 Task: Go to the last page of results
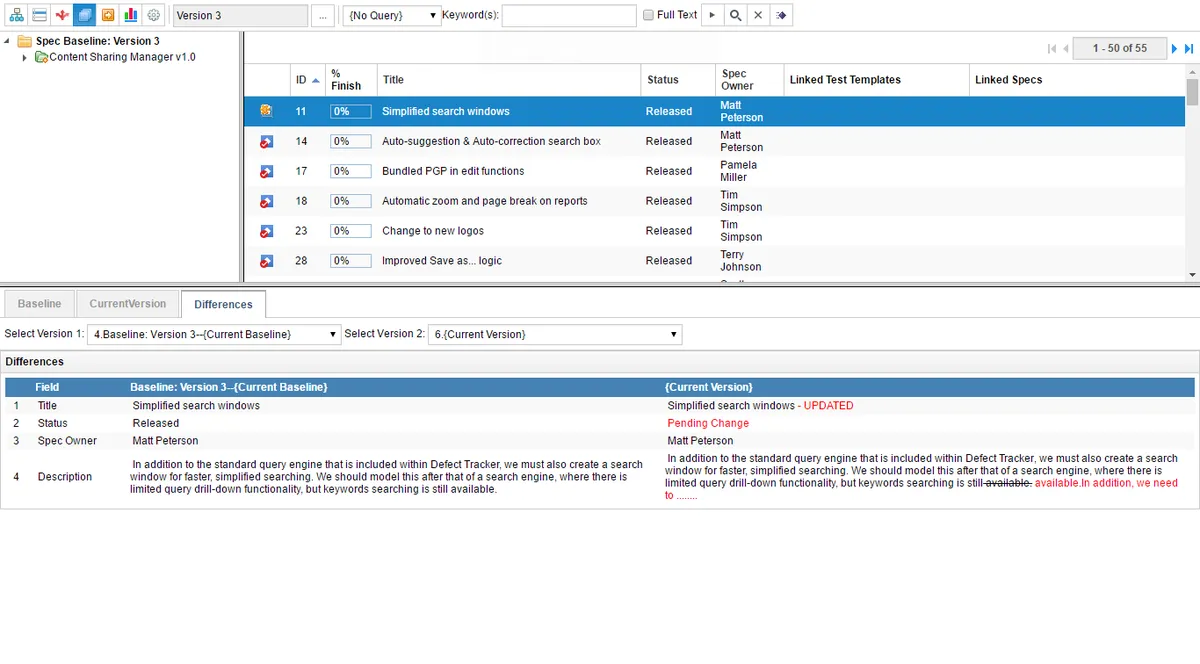pyautogui.click(x=1189, y=48)
